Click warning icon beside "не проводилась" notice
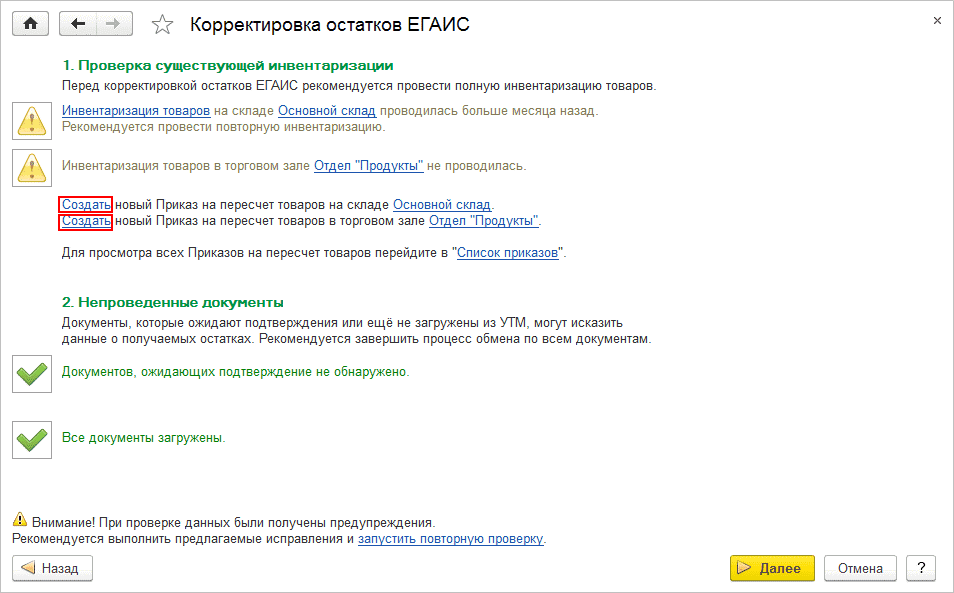The width and height of the screenshot is (954, 593). click(31, 166)
